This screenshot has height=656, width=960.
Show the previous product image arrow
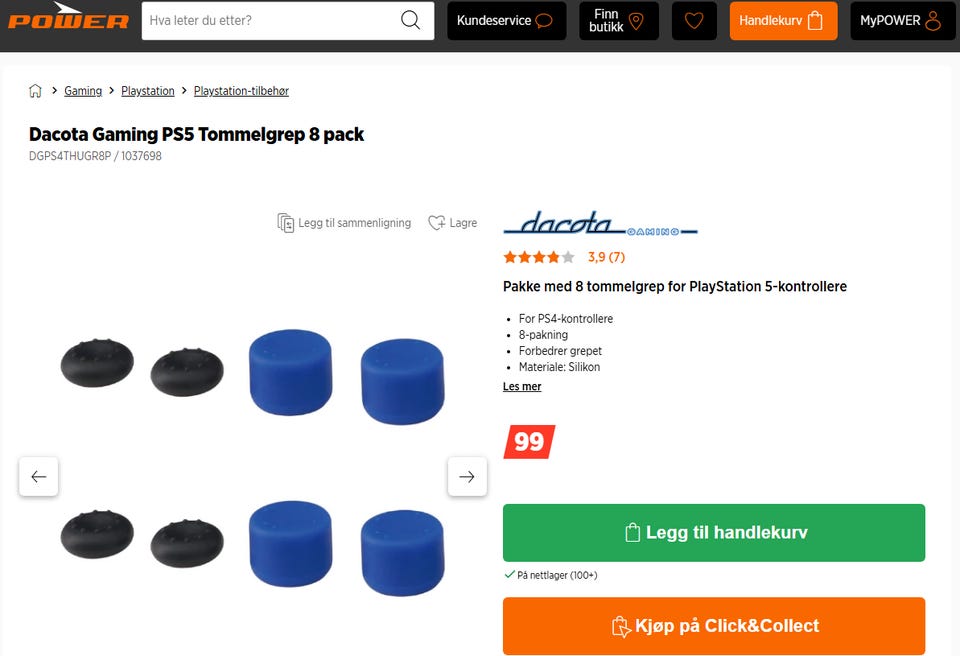pyautogui.click(x=39, y=476)
